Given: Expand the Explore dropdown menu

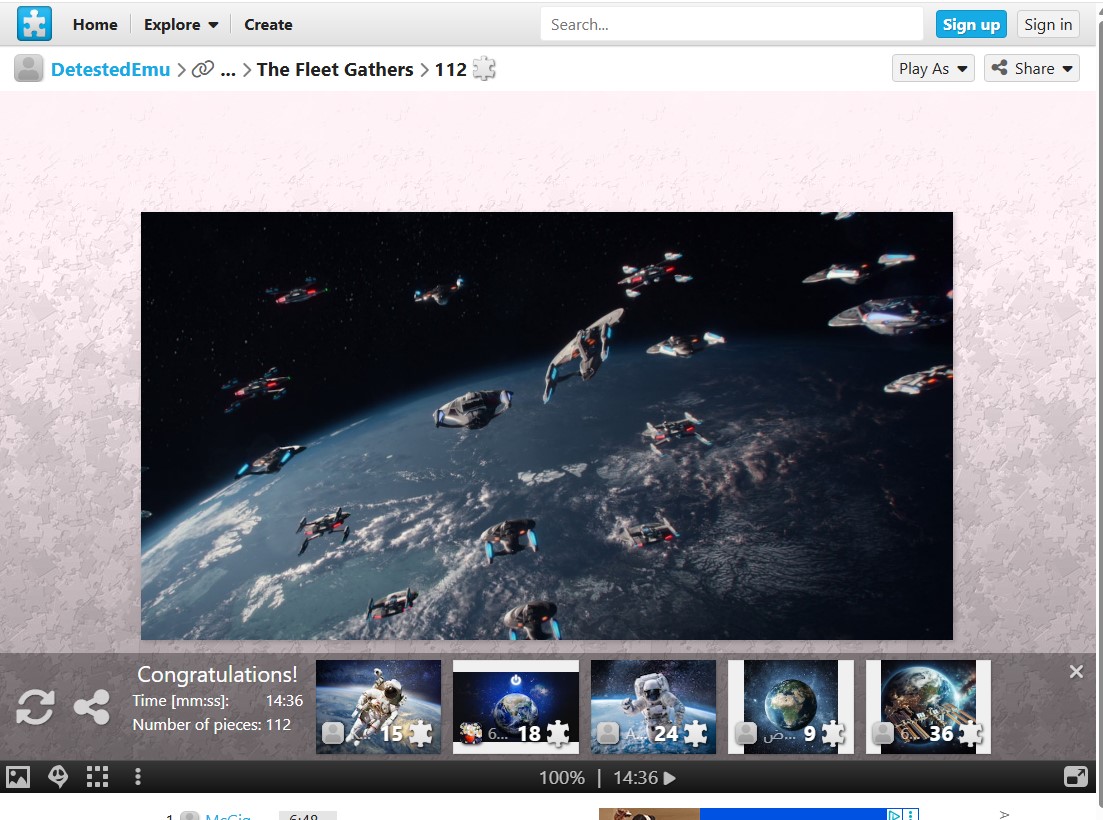Looking at the screenshot, I should pyautogui.click(x=181, y=25).
